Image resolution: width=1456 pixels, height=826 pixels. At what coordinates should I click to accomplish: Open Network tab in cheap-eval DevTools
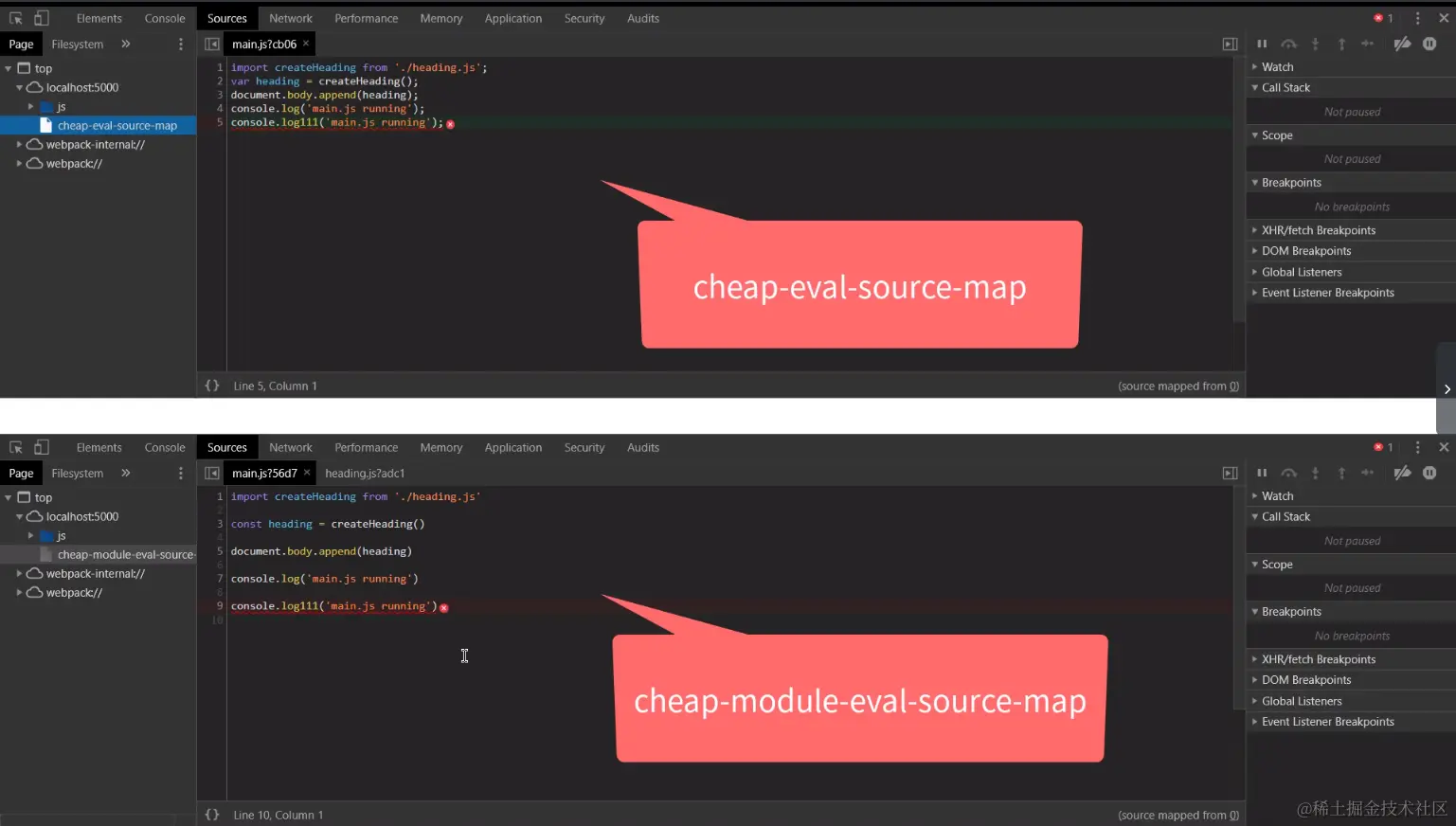(291, 18)
